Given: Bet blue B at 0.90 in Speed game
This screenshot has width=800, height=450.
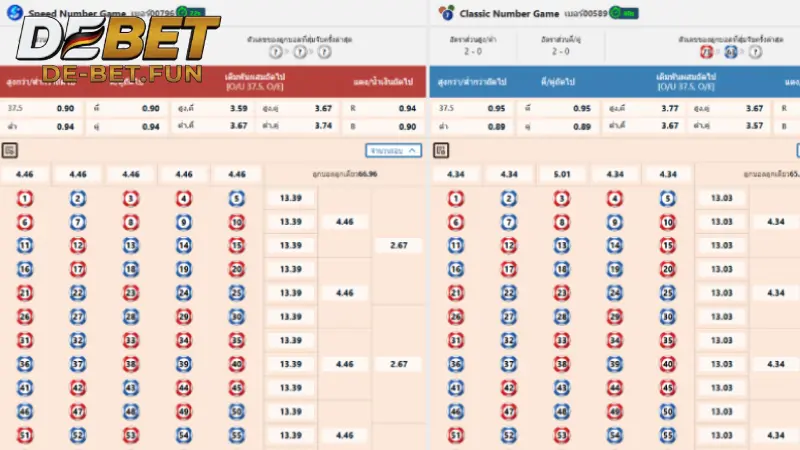Looking at the screenshot, I should (383, 127).
